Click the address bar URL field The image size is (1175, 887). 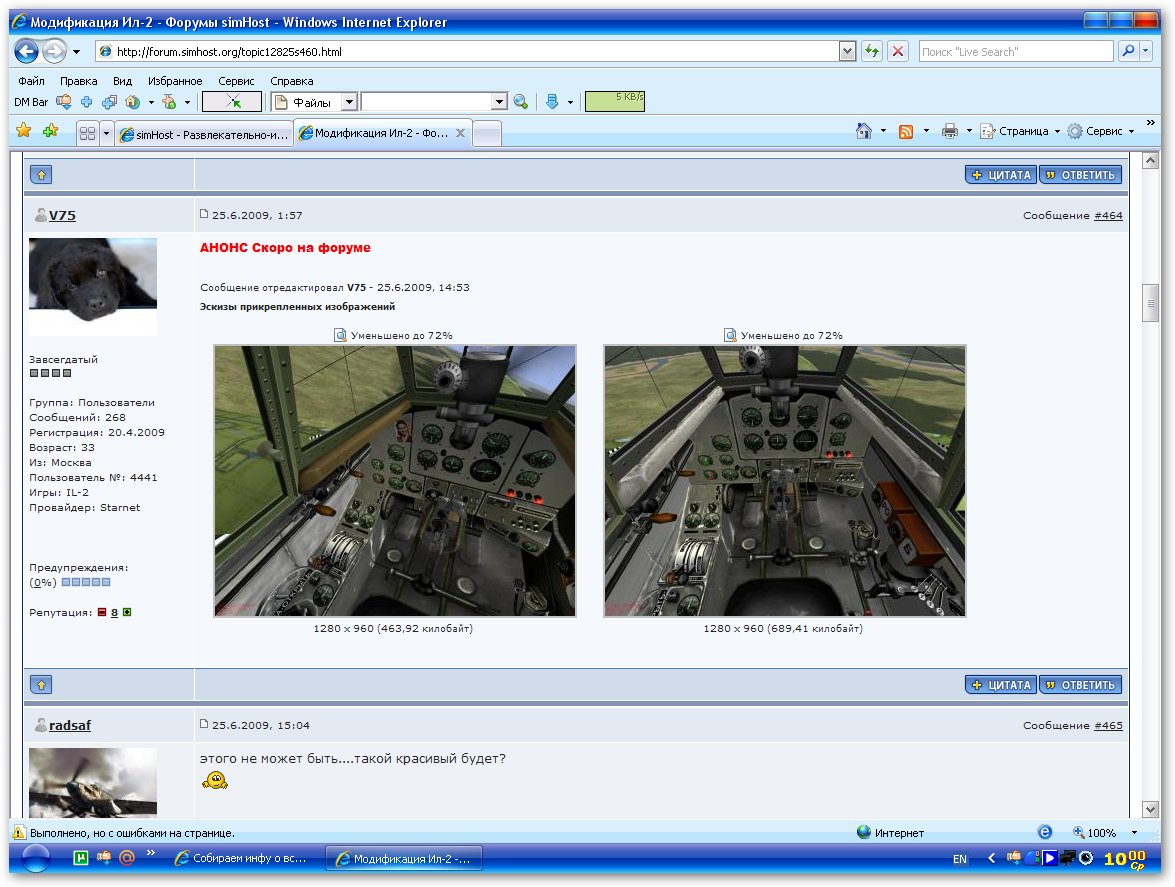coord(467,52)
